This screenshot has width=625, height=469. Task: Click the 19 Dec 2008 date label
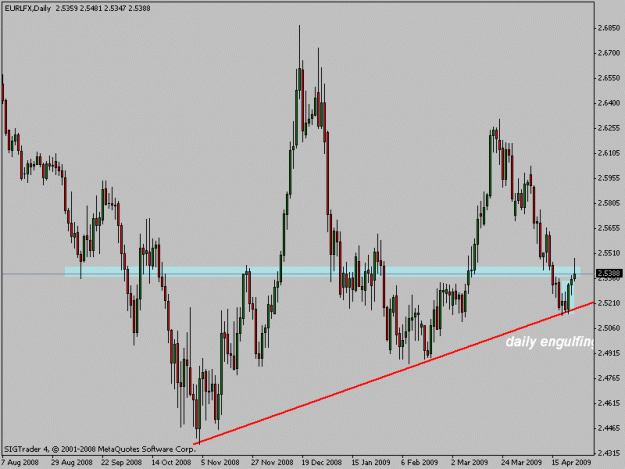click(x=322, y=462)
